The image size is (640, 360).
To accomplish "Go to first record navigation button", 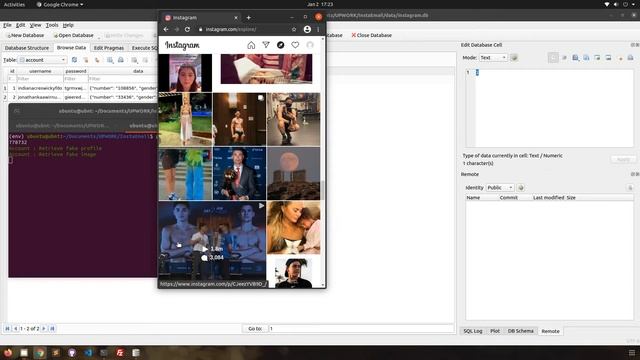I will (7, 329).
